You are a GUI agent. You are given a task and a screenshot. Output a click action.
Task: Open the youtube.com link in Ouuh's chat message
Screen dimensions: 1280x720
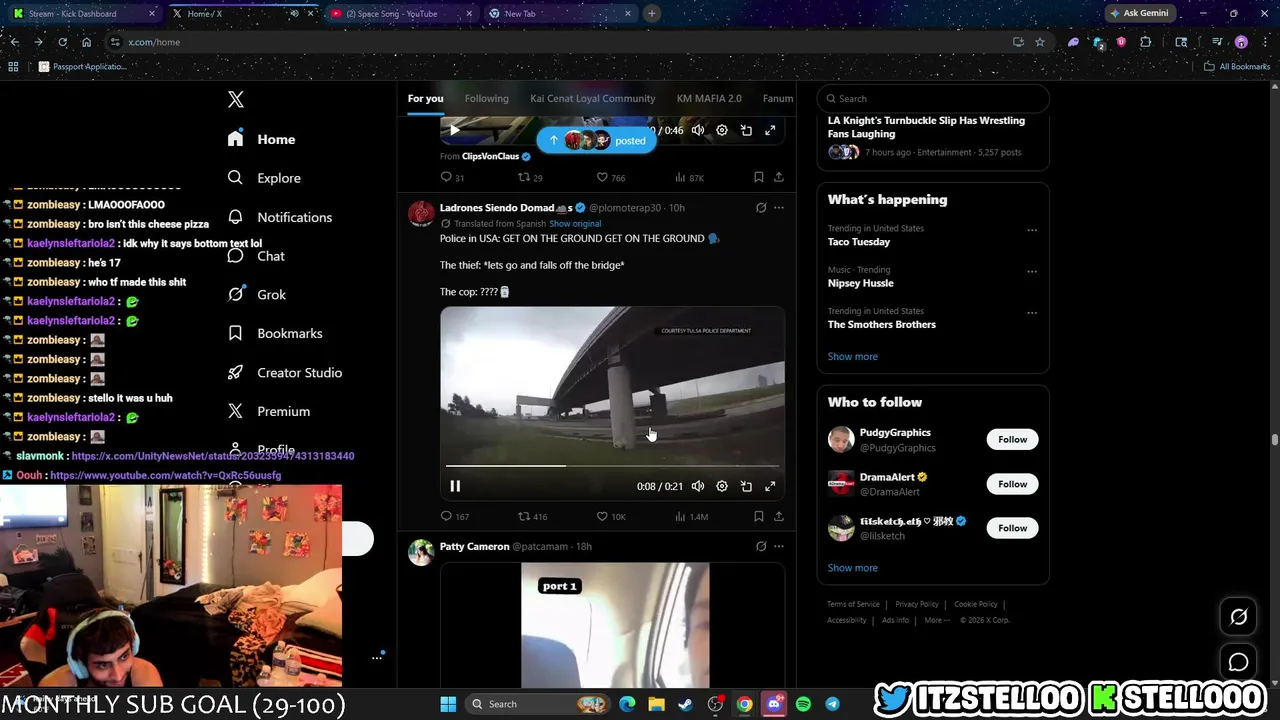(x=166, y=475)
